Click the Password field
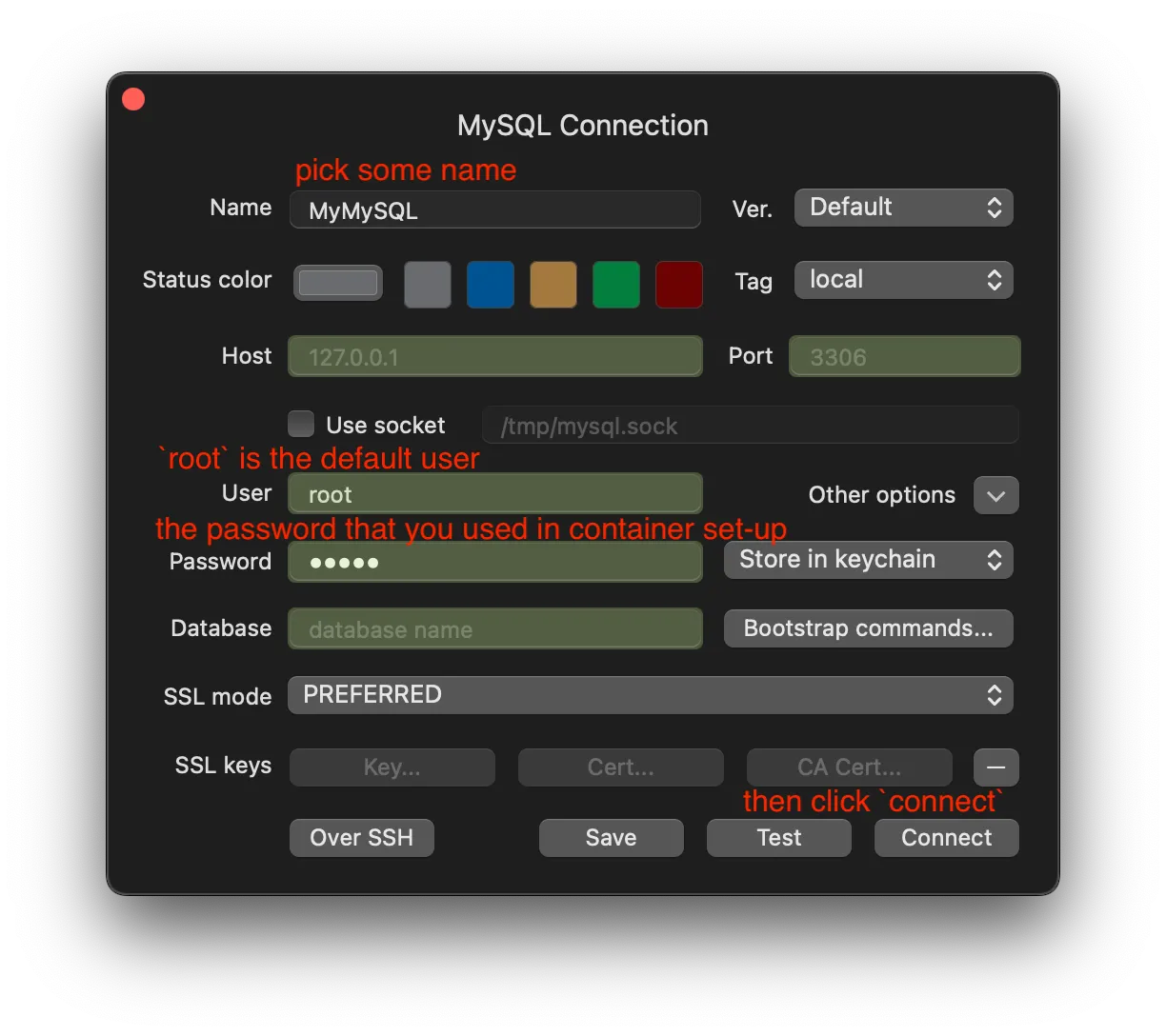This screenshot has height=1036, width=1166. [495, 562]
